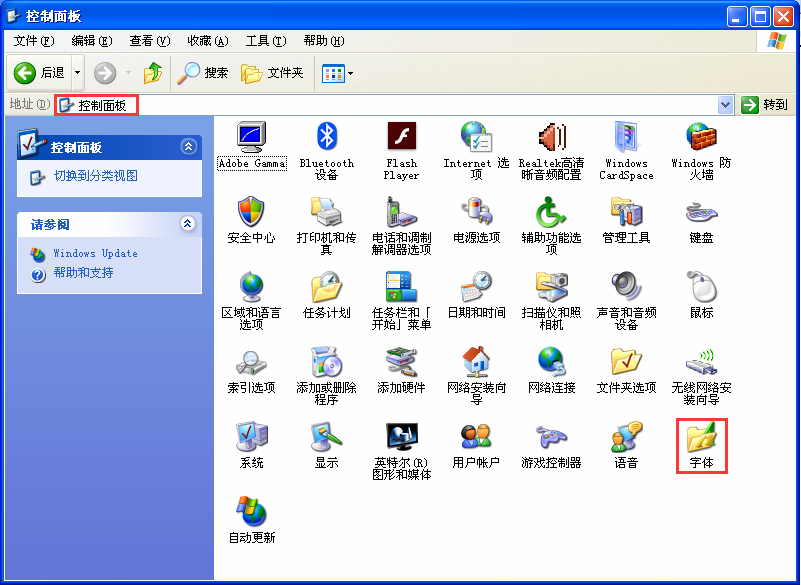Click the 搜索 toolbar button
The image size is (801, 585).
pos(202,73)
